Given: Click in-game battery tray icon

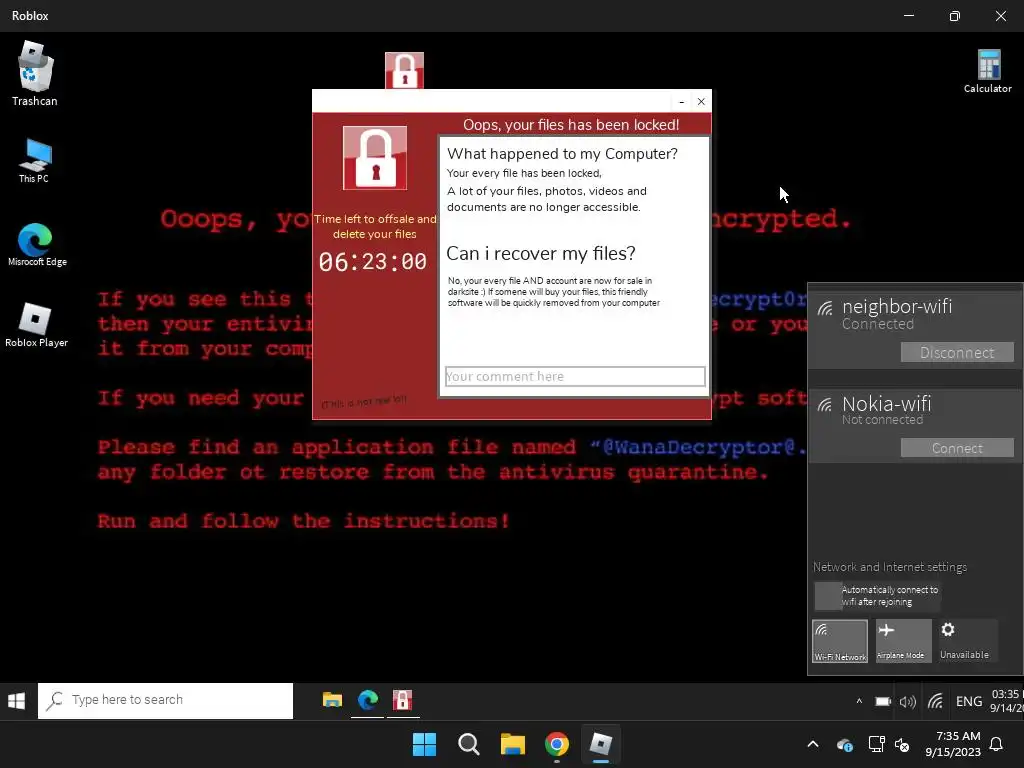Looking at the screenshot, I should pos(883,701).
